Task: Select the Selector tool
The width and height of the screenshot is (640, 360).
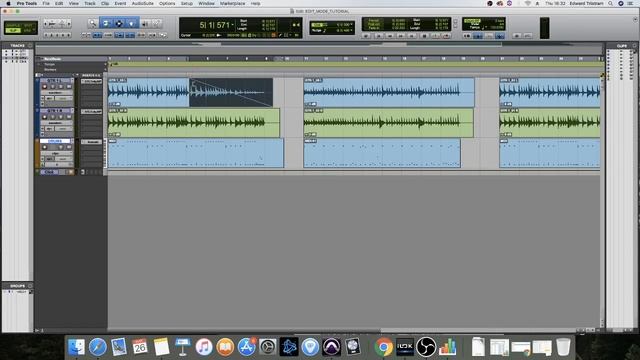Action: [119, 24]
